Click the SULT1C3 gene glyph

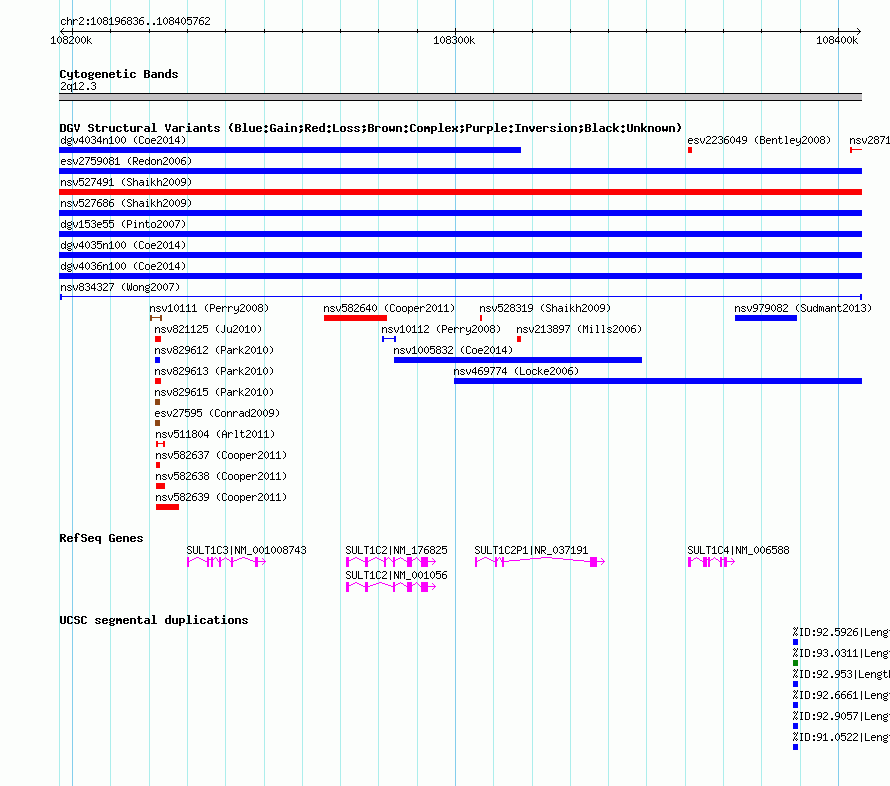226,562
